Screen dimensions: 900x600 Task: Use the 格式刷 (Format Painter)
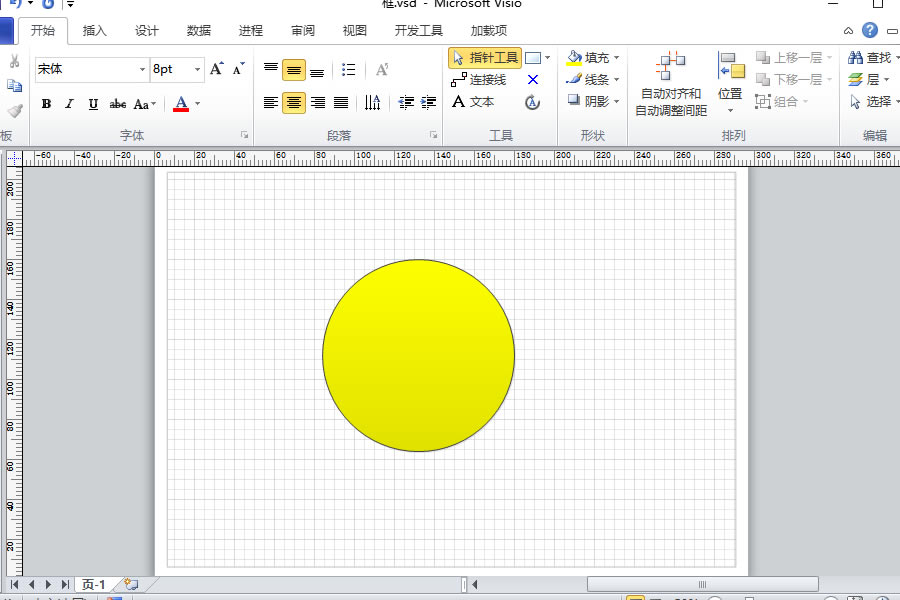(14, 108)
